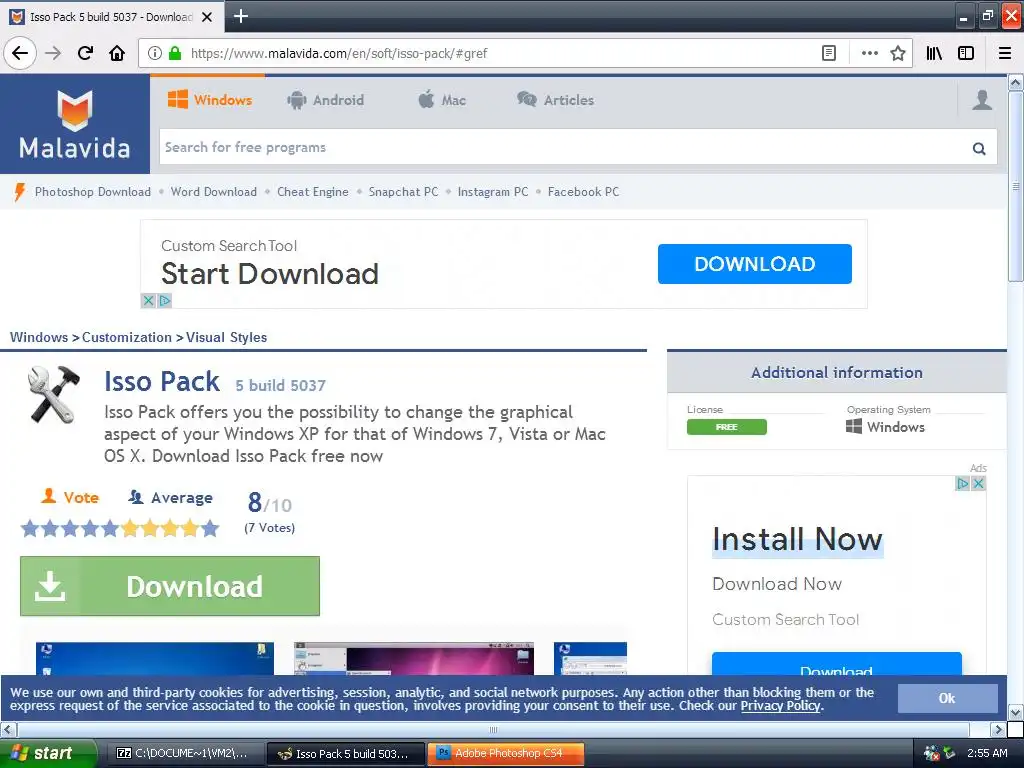
Task: Click Visual Styles breadcrumb link
Action: (x=227, y=337)
